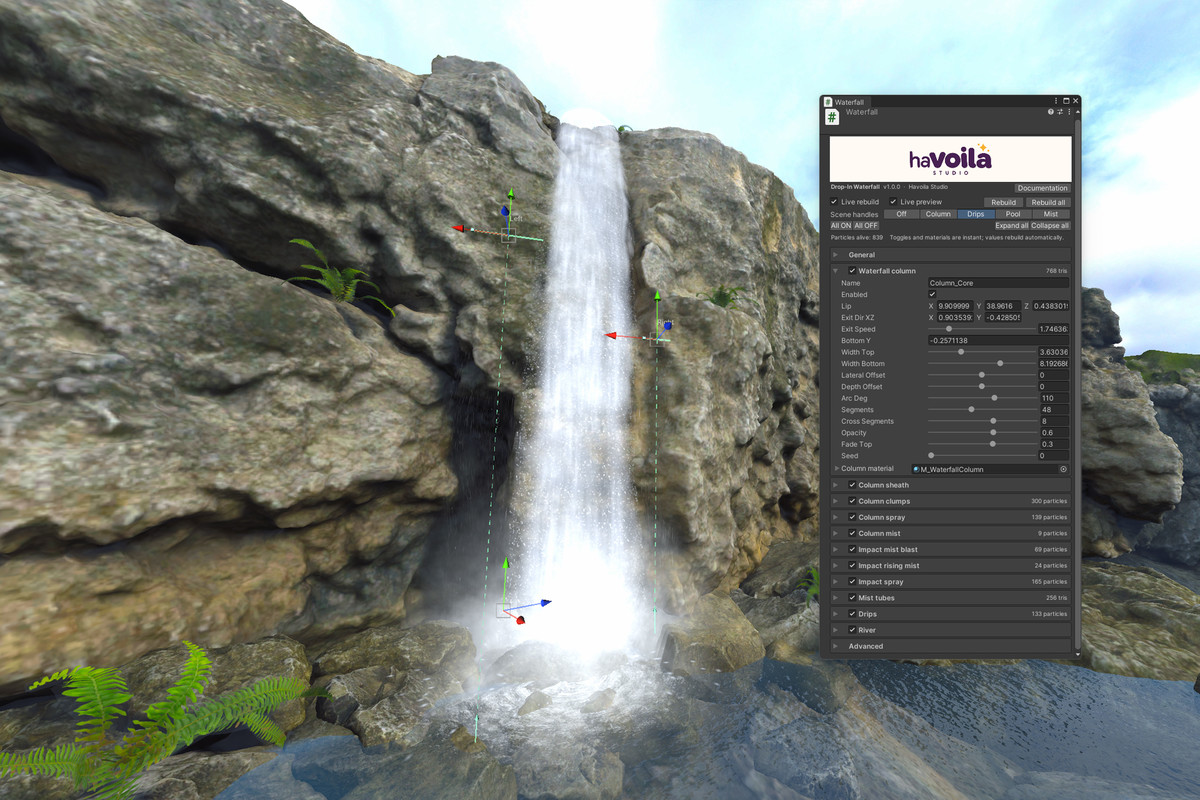The width and height of the screenshot is (1200, 800).
Task: Open the component header three-dot menu
Action: point(1068,112)
